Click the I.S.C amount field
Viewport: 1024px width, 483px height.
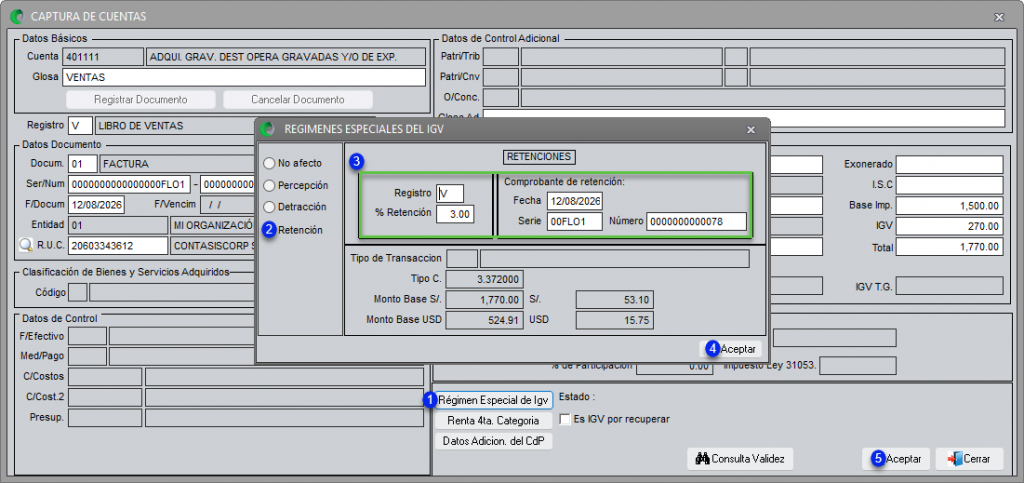(950, 185)
